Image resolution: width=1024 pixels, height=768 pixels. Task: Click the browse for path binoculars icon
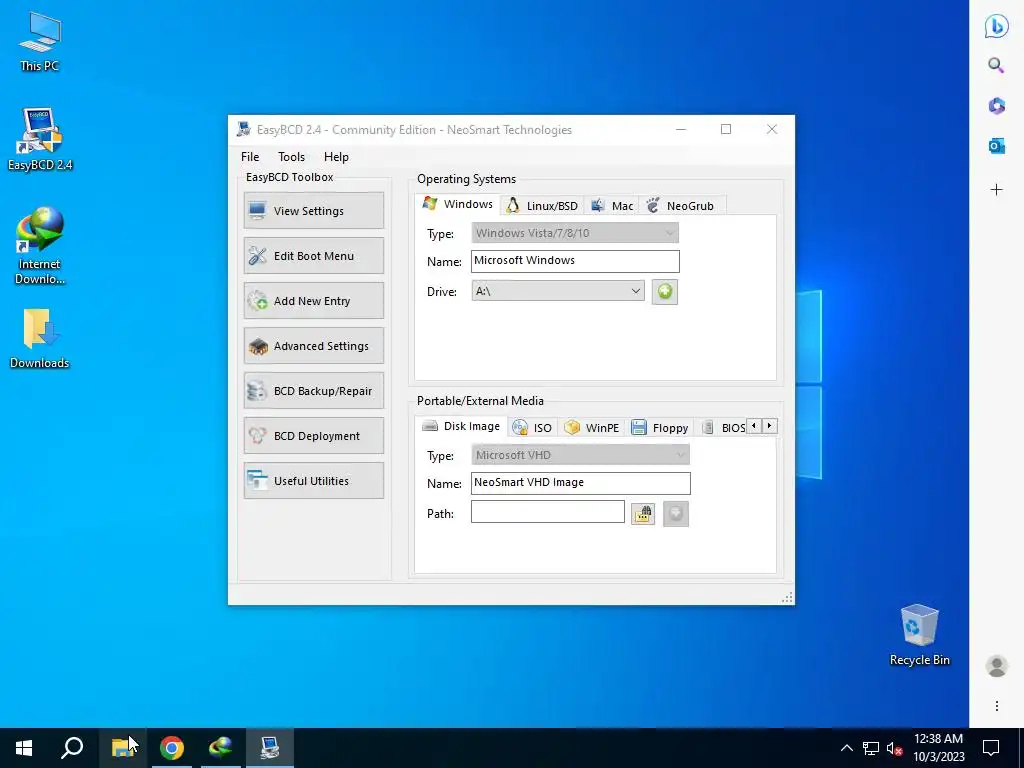(x=643, y=514)
